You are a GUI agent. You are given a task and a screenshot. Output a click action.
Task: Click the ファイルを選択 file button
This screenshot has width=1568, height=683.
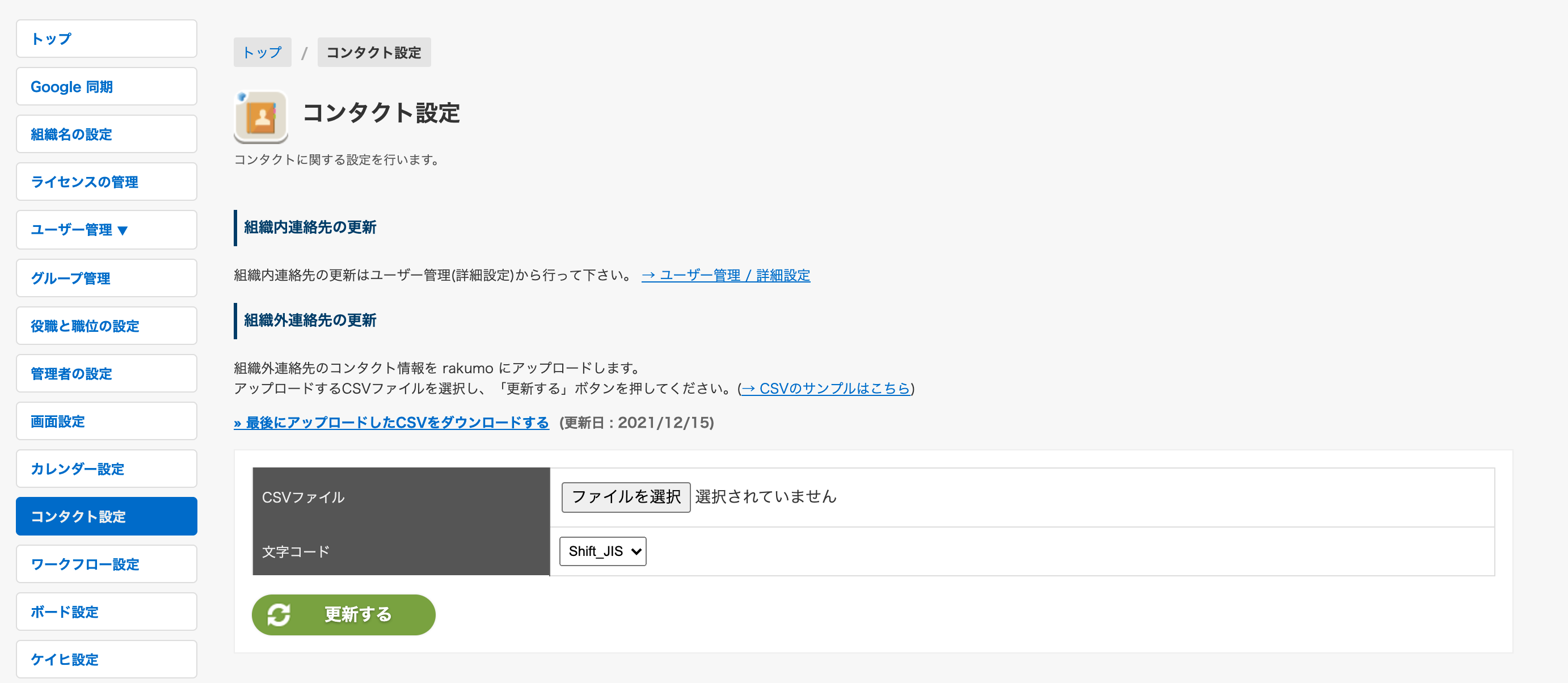[x=626, y=498]
